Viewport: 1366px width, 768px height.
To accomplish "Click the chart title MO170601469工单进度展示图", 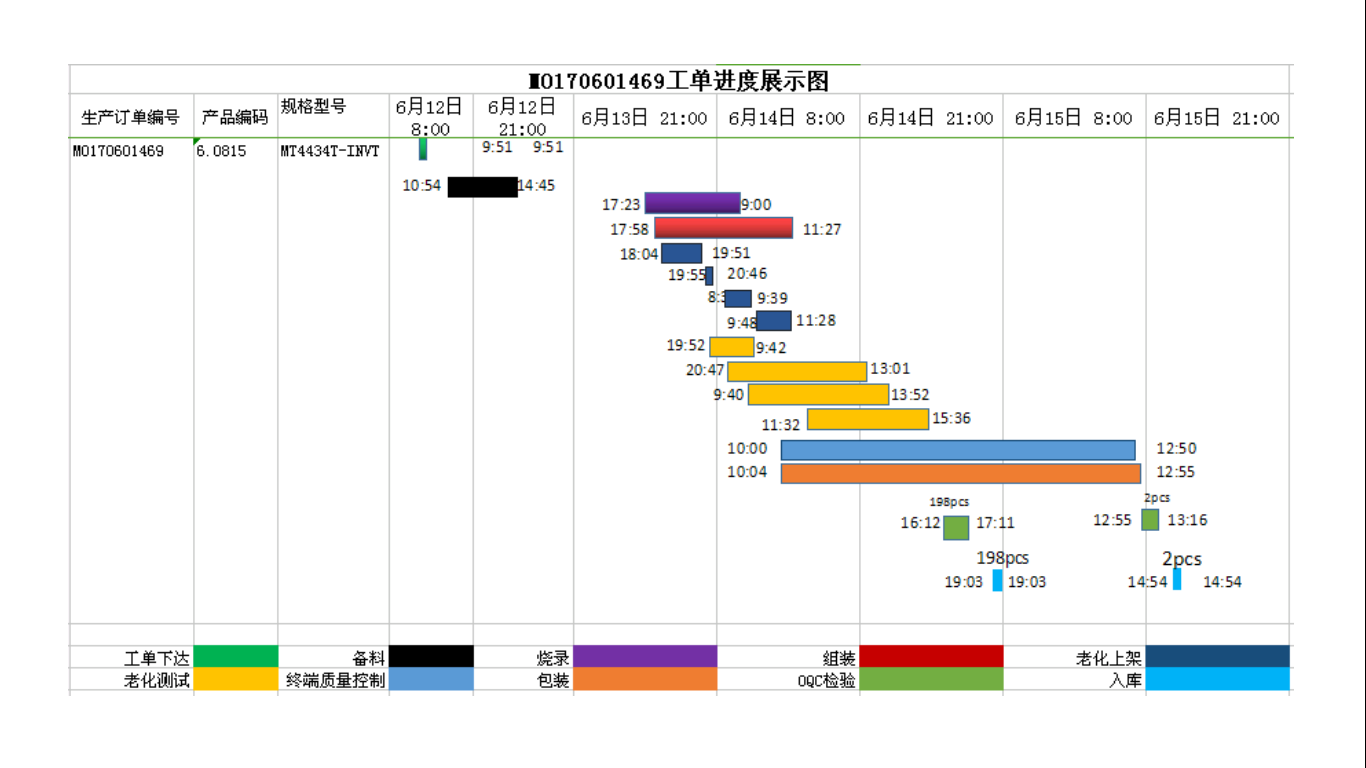I will point(679,81).
